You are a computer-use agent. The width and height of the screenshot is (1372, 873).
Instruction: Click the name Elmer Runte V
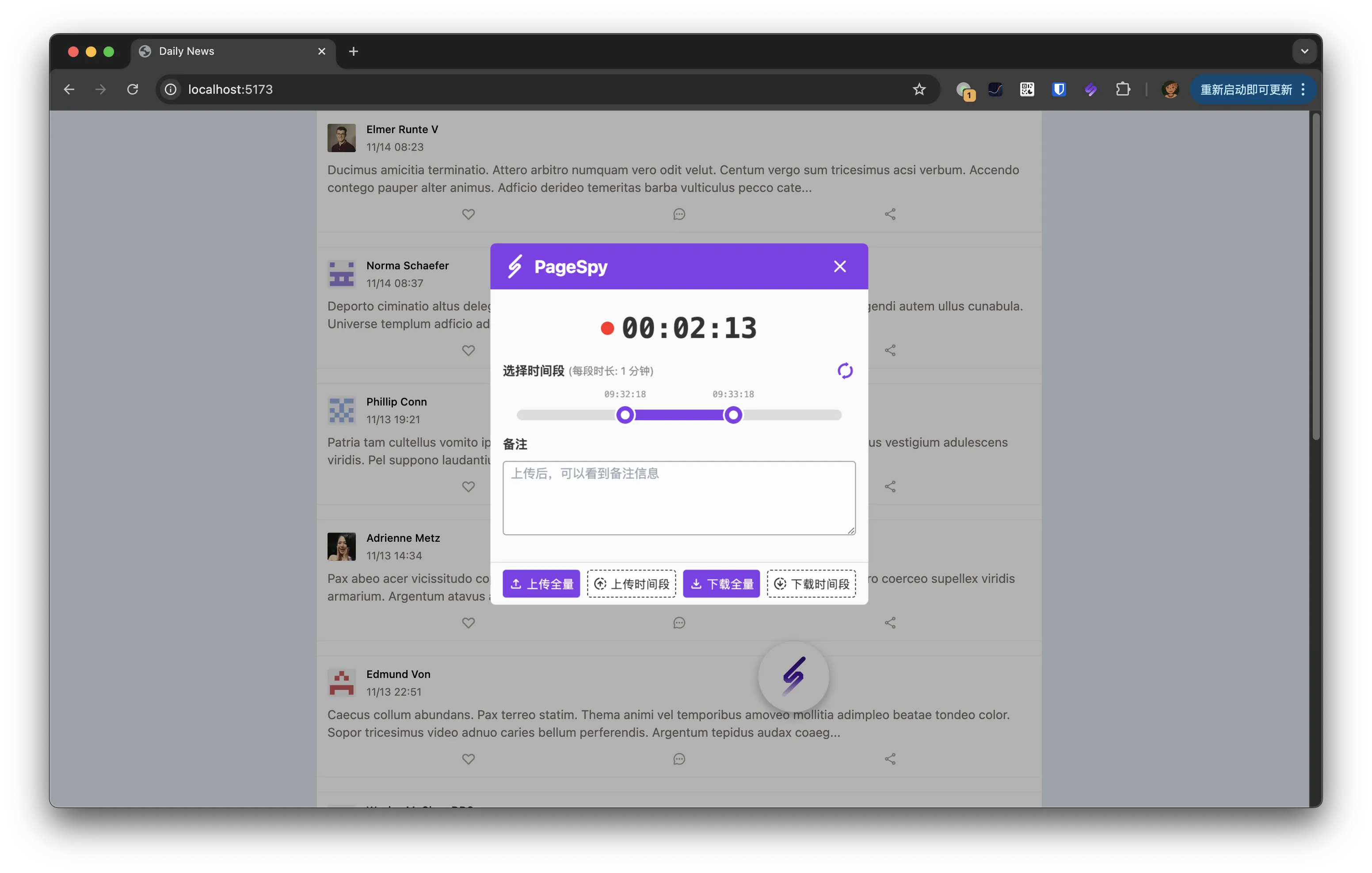click(402, 130)
